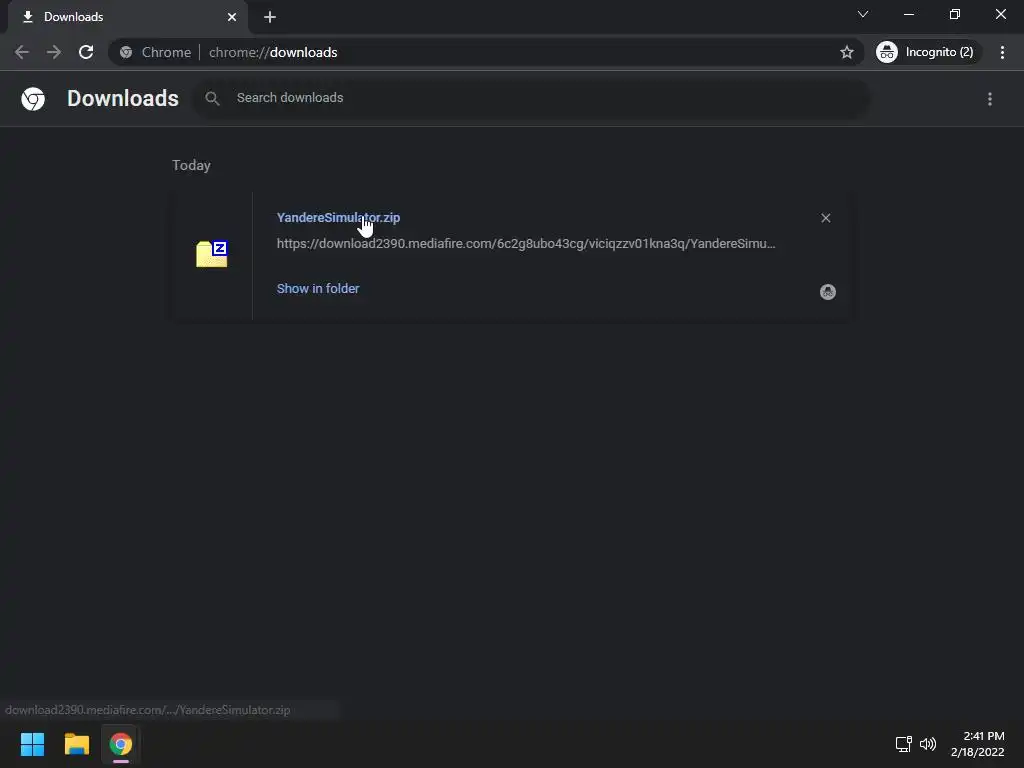Open the YandereSimulator.zip file link

338,217
